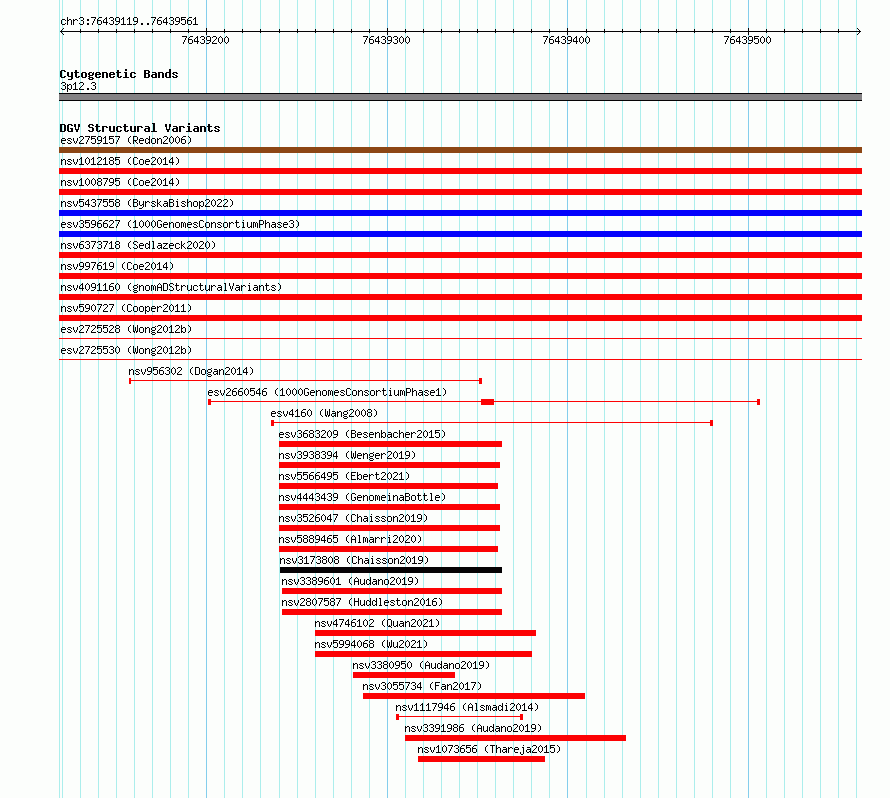The image size is (890, 798).
Task: Select the gray 3p12.3 band bar
Action: 460,97
